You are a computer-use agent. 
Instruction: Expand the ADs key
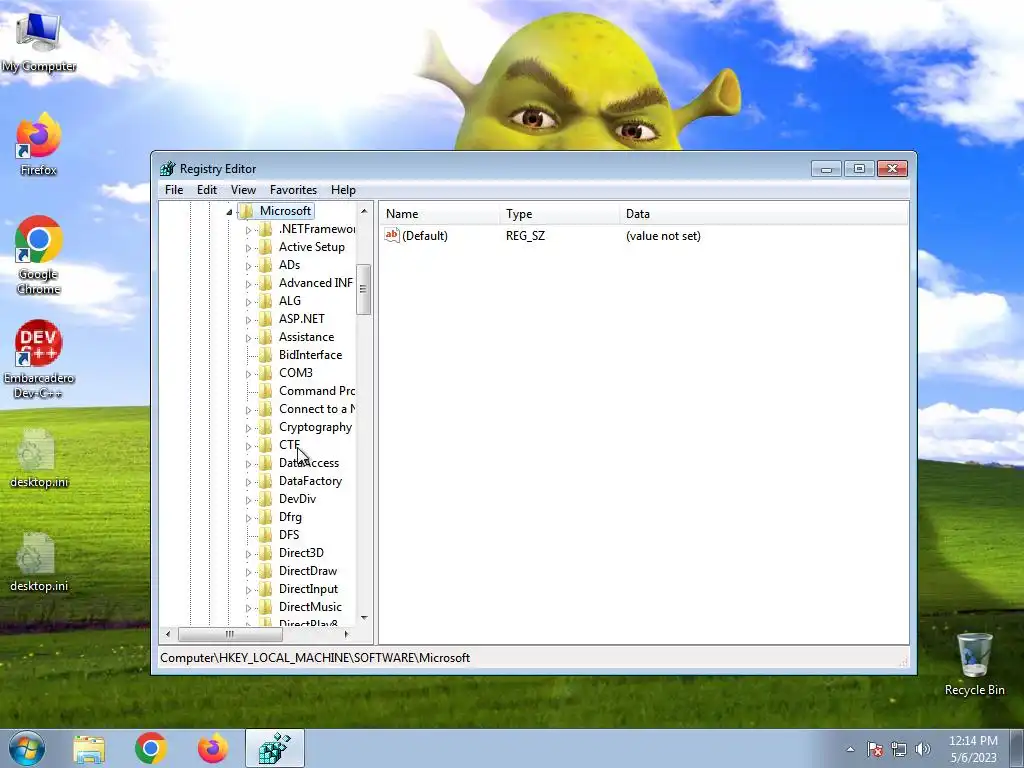tap(248, 266)
